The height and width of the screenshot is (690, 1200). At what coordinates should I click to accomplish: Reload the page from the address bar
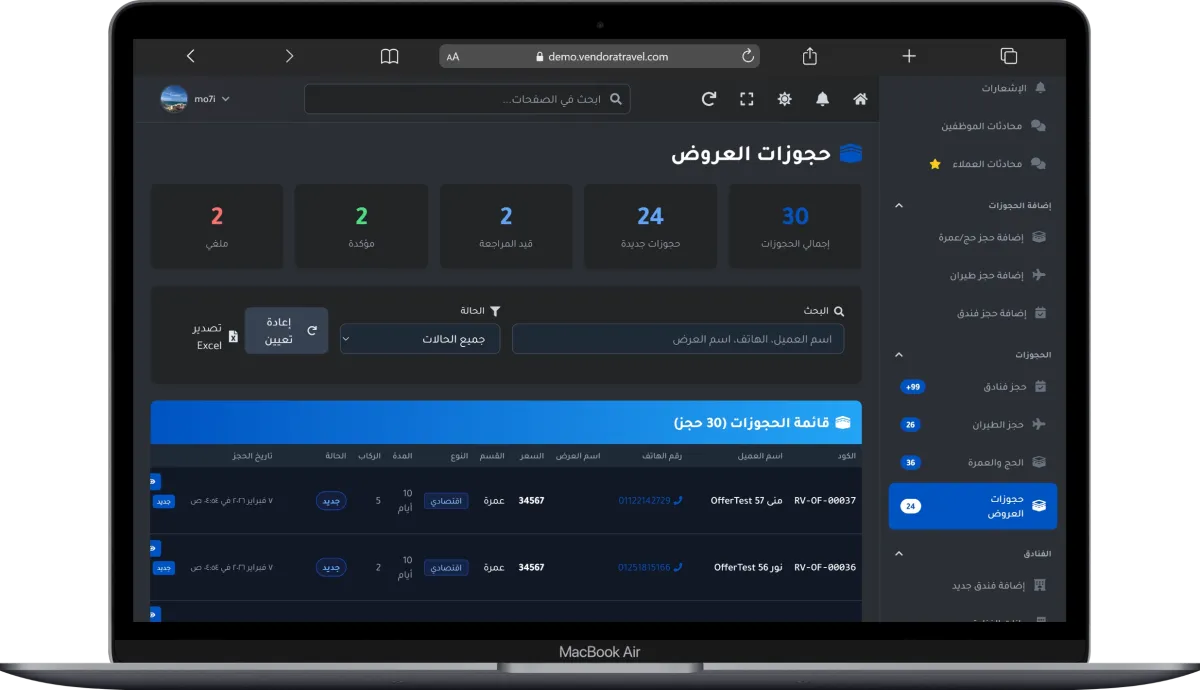point(748,57)
